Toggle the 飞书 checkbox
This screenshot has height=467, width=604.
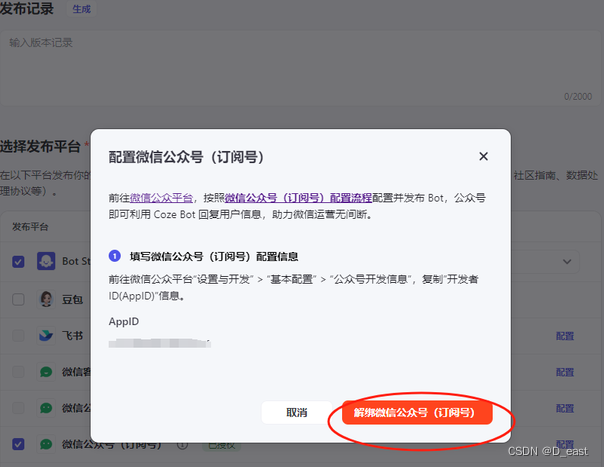[18, 336]
